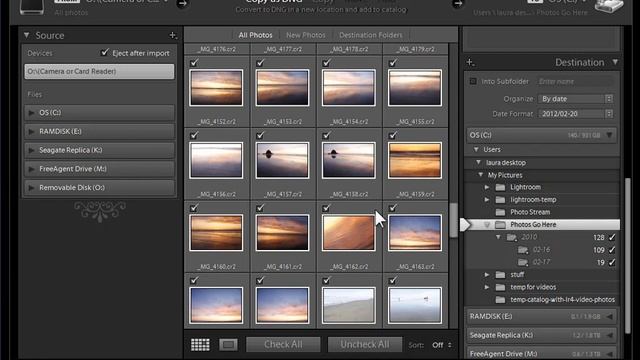Select the New Photos tab

click(x=306, y=35)
